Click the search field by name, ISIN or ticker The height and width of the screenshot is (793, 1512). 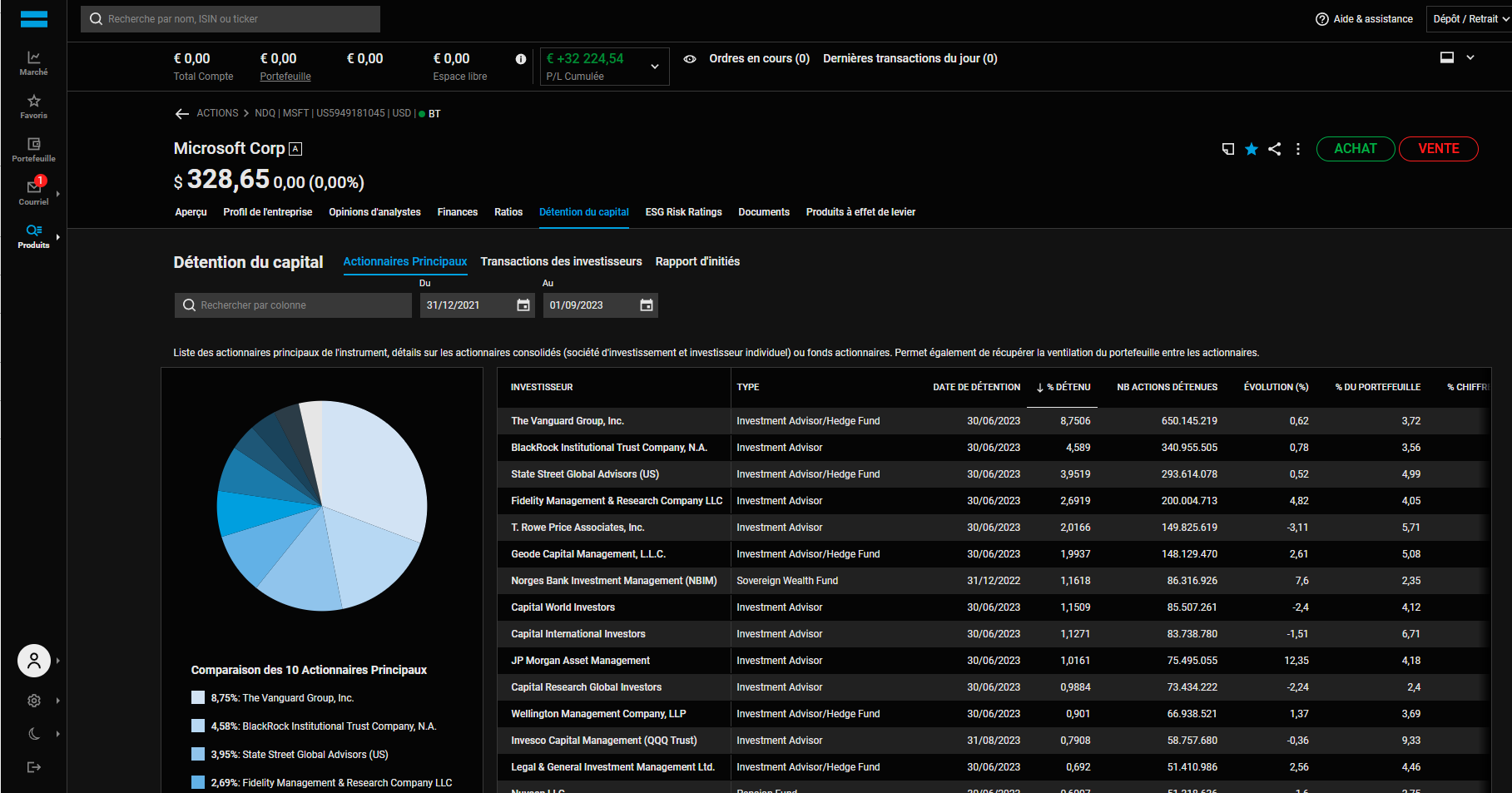pos(231,19)
